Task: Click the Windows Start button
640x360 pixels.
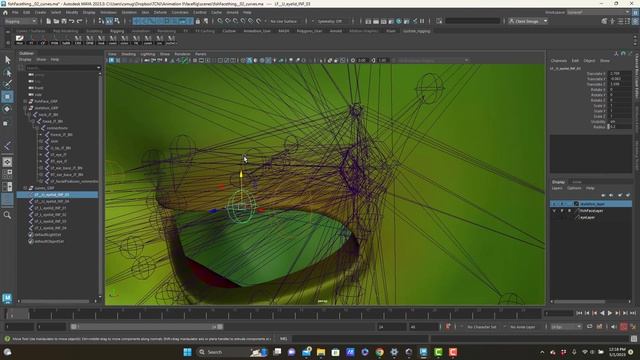Action: pos(187,352)
